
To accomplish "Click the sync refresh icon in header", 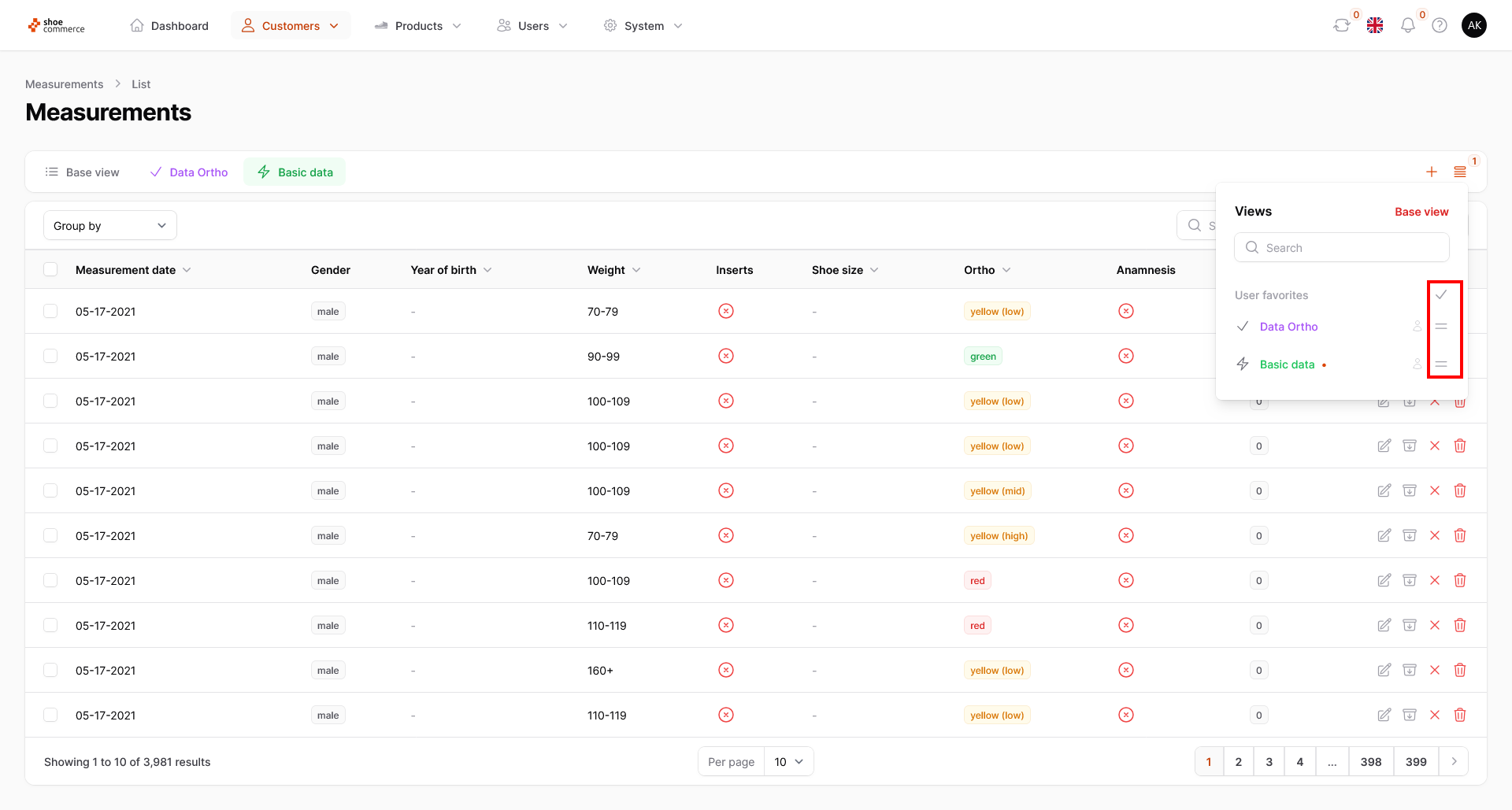I will point(1341,26).
